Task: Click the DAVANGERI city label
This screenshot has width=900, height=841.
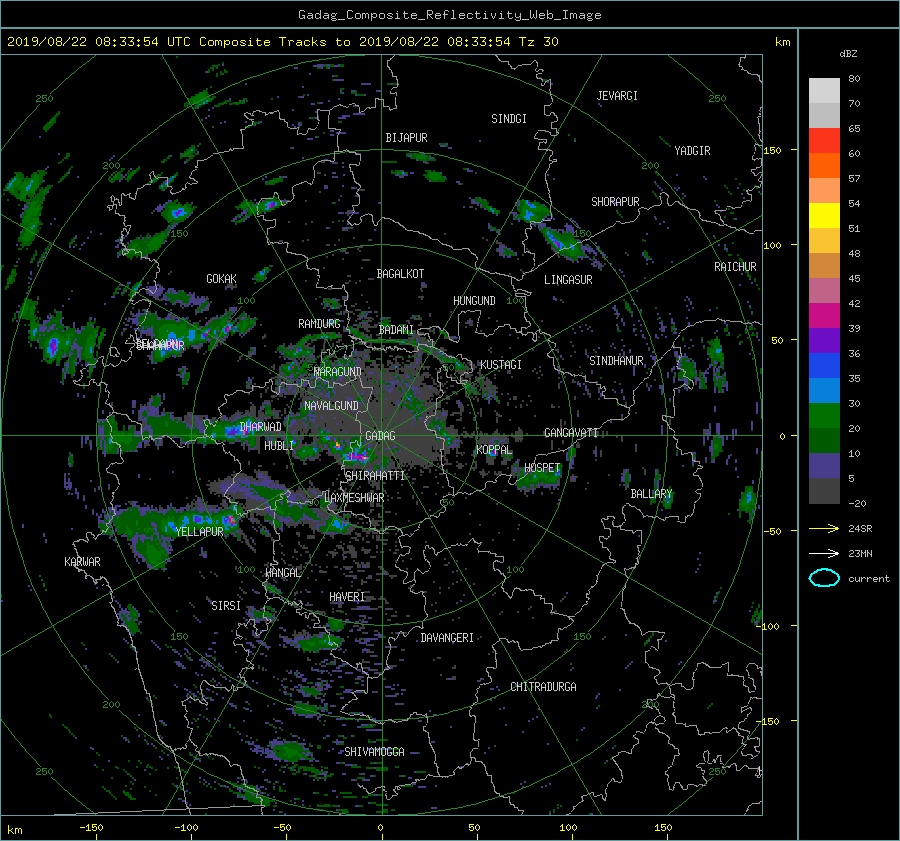Action: [447, 638]
